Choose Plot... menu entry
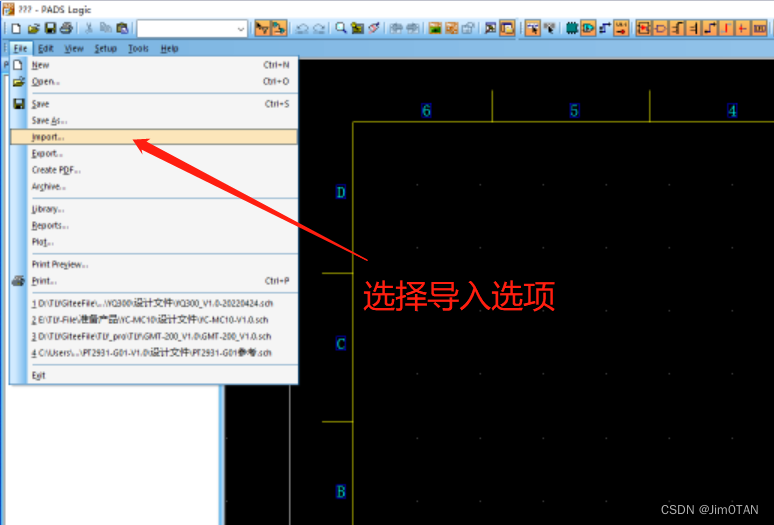774x525 pixels. [x=154, y=242]
